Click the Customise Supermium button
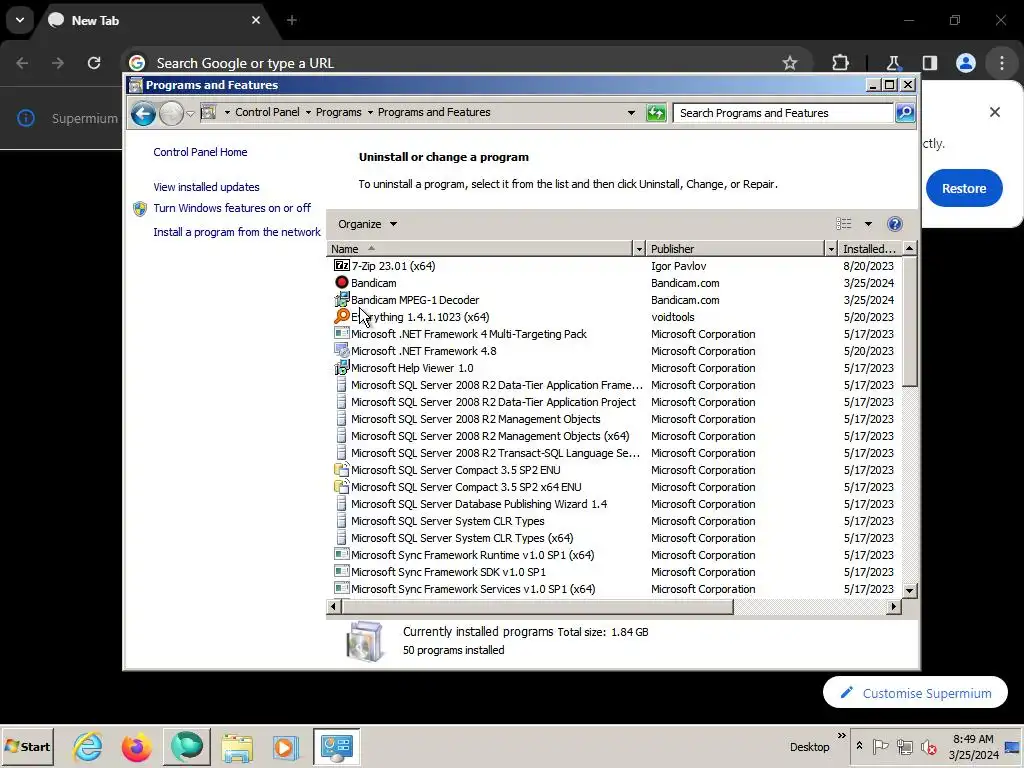Image resolution: width=1024 pixels, height=768 pixels. pyautogui.click(x=915, y=693)
